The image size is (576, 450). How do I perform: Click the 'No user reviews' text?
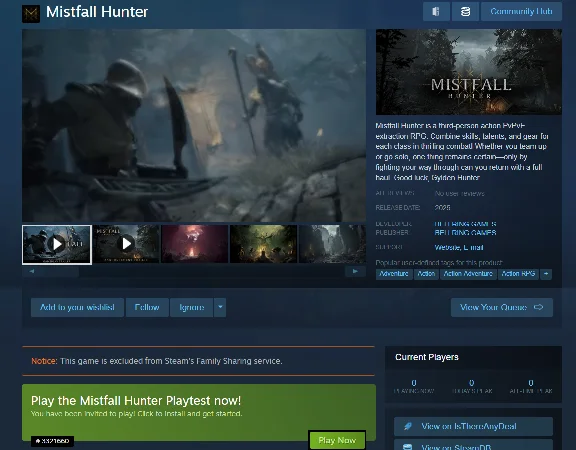(x=459, y=194)
